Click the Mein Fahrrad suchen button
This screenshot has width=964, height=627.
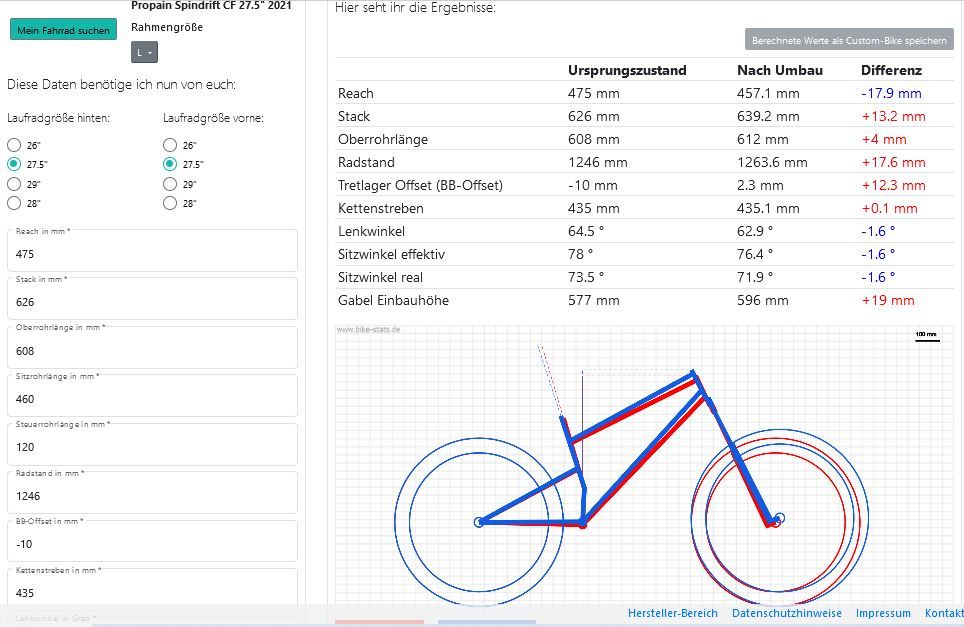[63, 30]
